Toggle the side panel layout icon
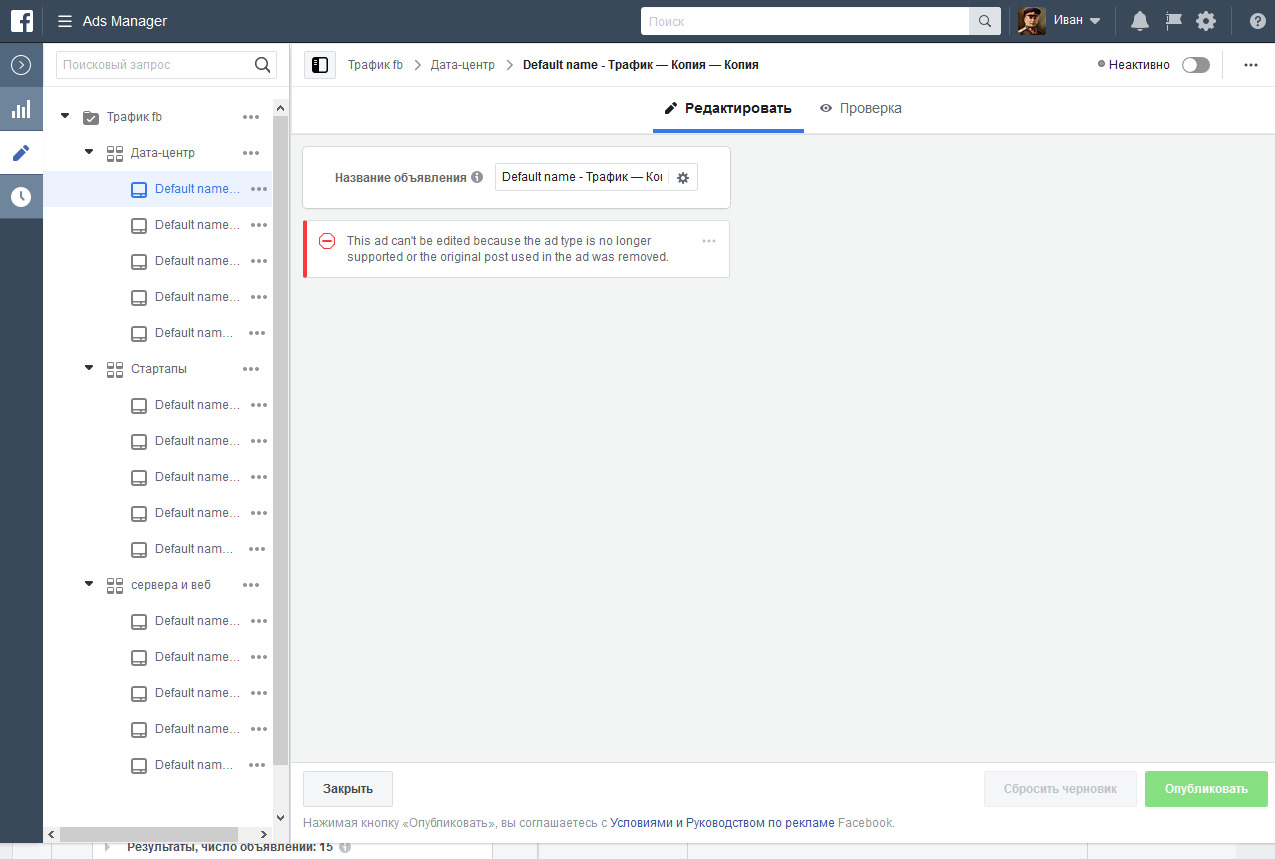The height and width of the screenshot is (859, 1275). [x=320, y=65]
